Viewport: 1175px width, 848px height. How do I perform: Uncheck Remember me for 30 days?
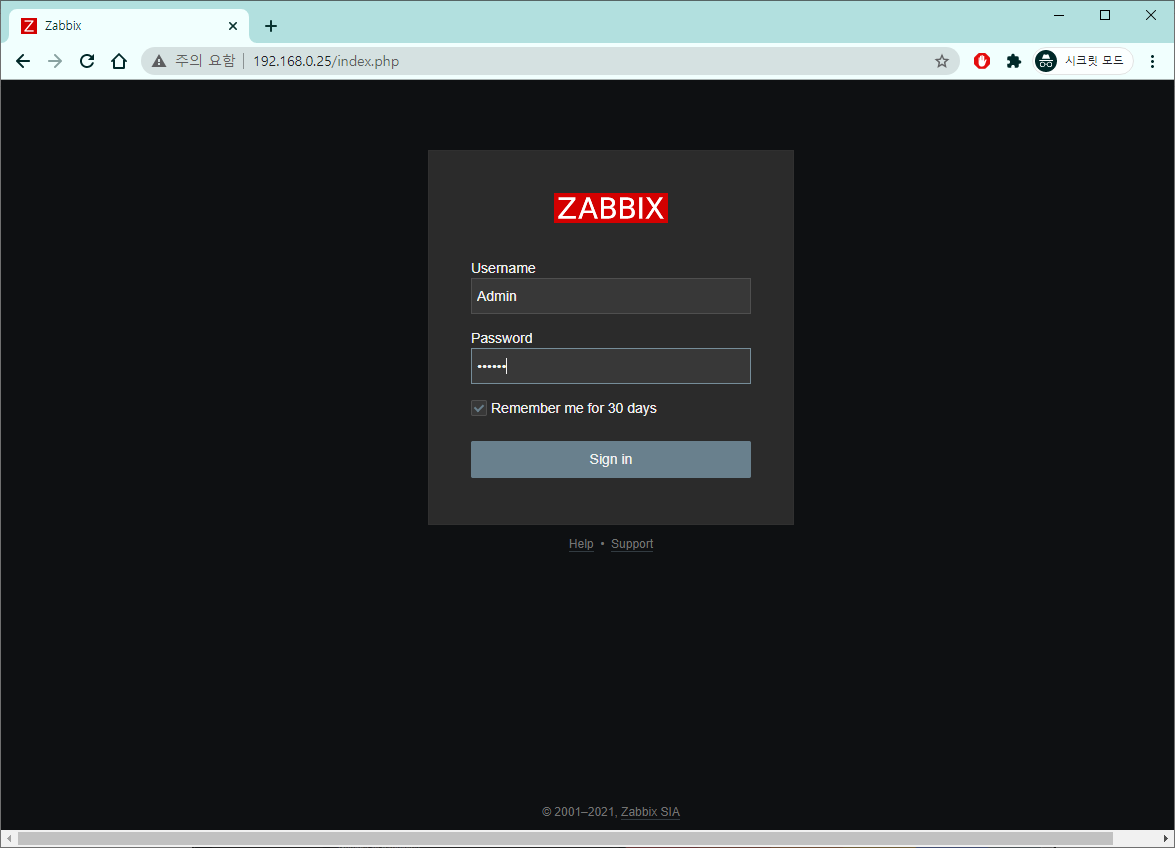(479, 408)
